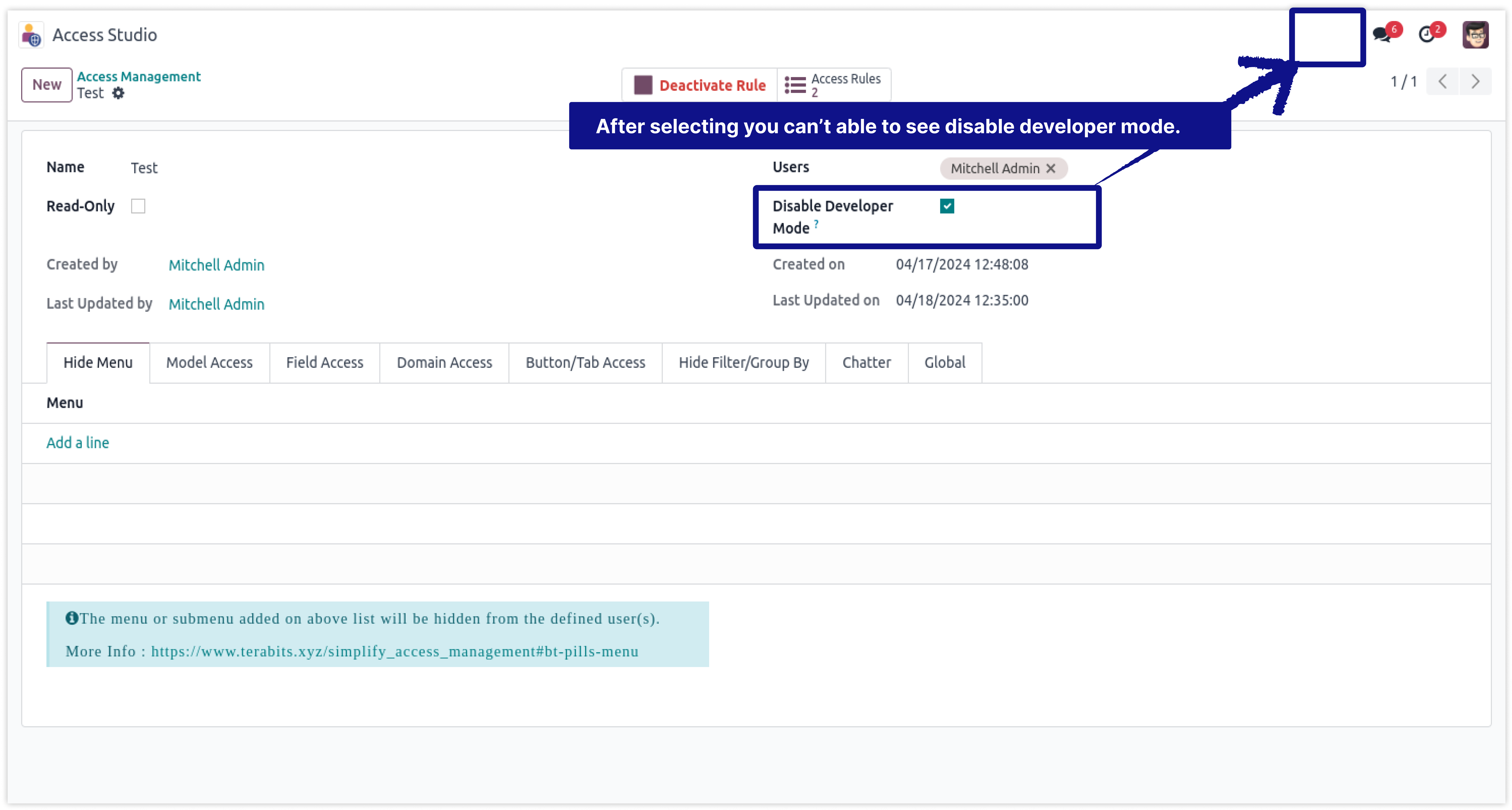Toggle the Read-Only checkbox

click(138, 206)
